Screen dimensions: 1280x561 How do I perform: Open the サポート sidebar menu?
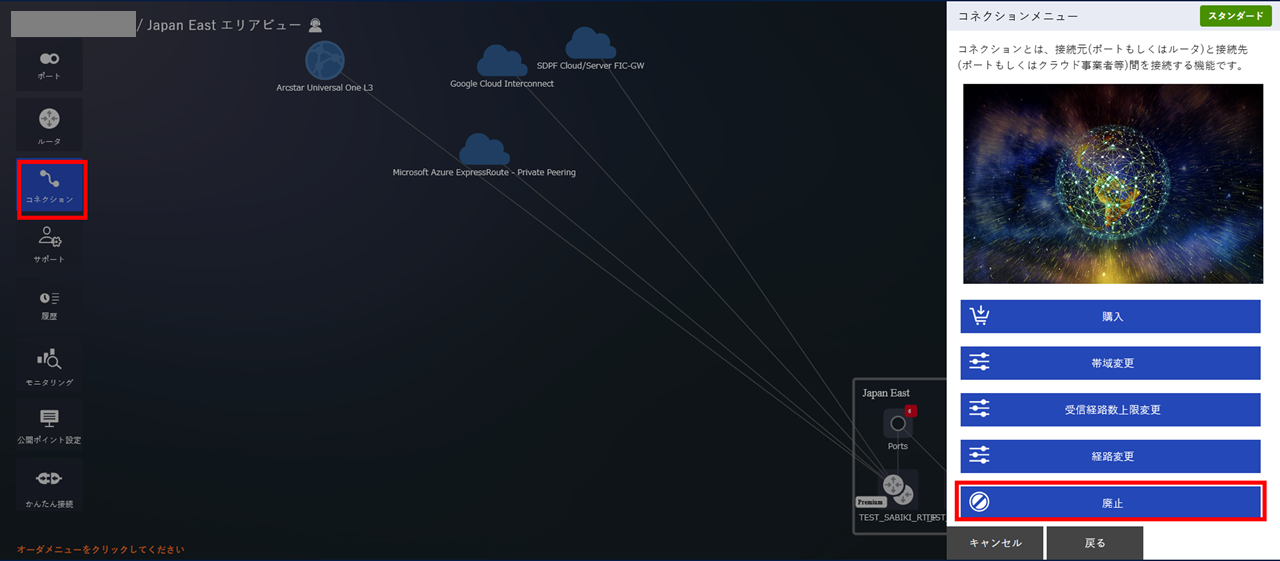click(x=49, y=245)
